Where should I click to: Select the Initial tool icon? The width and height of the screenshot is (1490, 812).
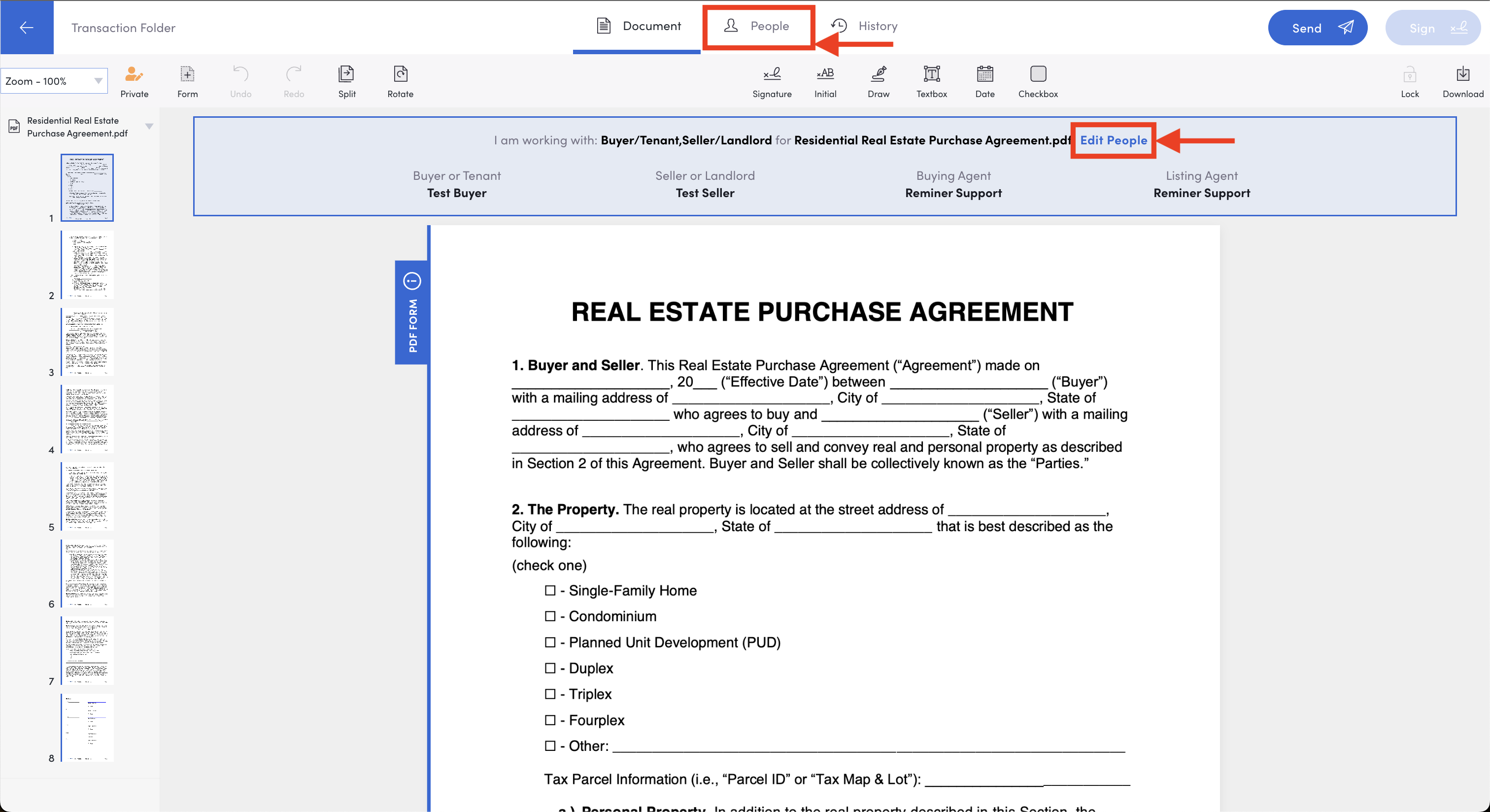coord(825,74)
